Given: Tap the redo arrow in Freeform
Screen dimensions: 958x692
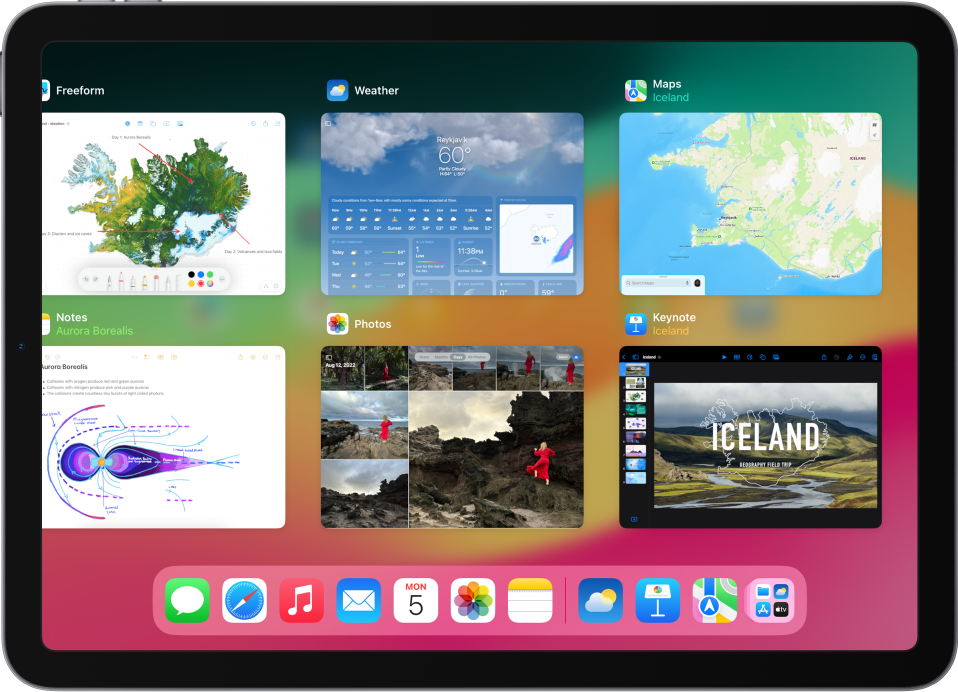Looking at the screenshot, I should click(95, 278).
